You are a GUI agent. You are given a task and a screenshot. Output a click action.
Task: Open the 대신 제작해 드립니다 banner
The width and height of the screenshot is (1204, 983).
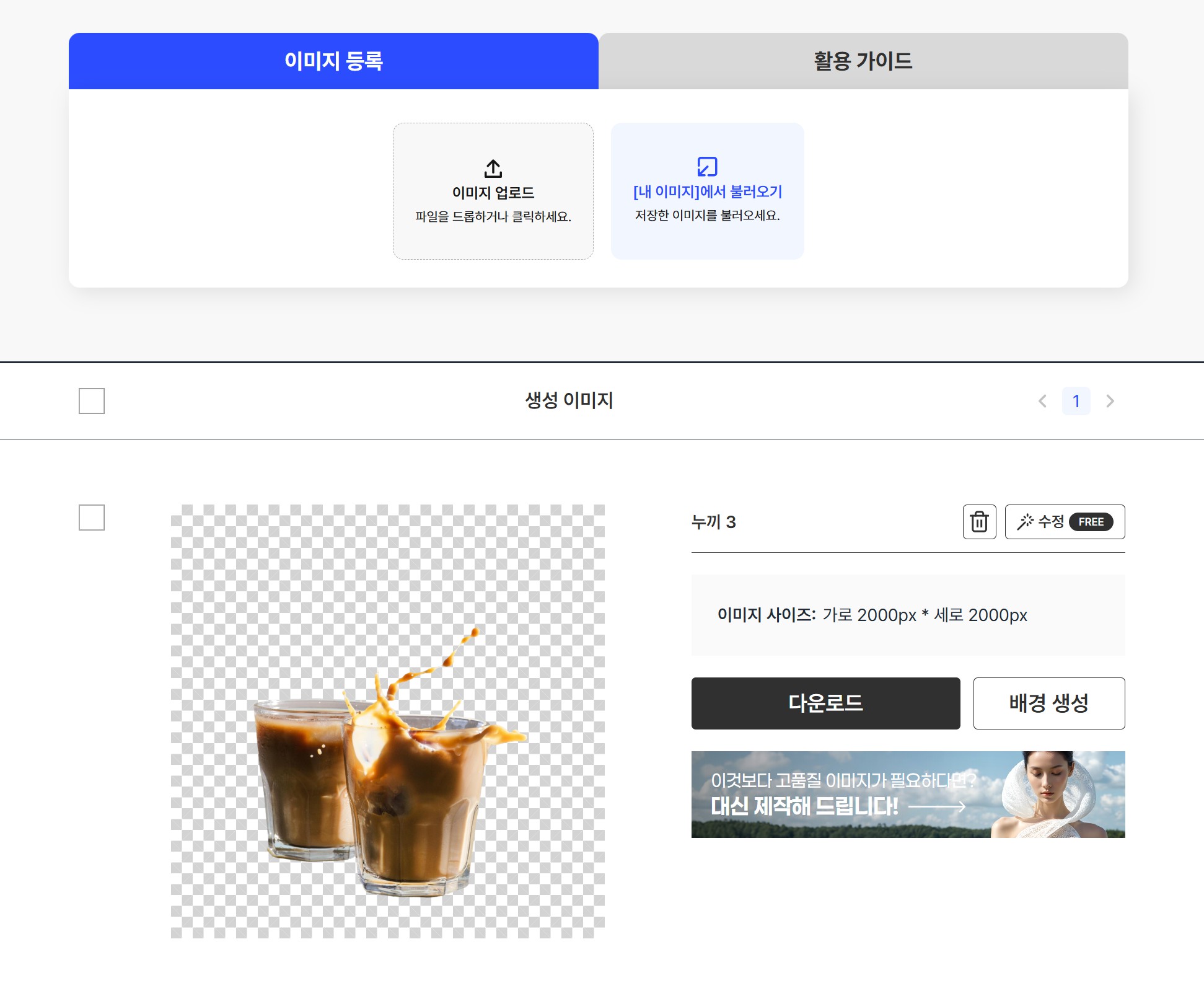tap(806, 806)
